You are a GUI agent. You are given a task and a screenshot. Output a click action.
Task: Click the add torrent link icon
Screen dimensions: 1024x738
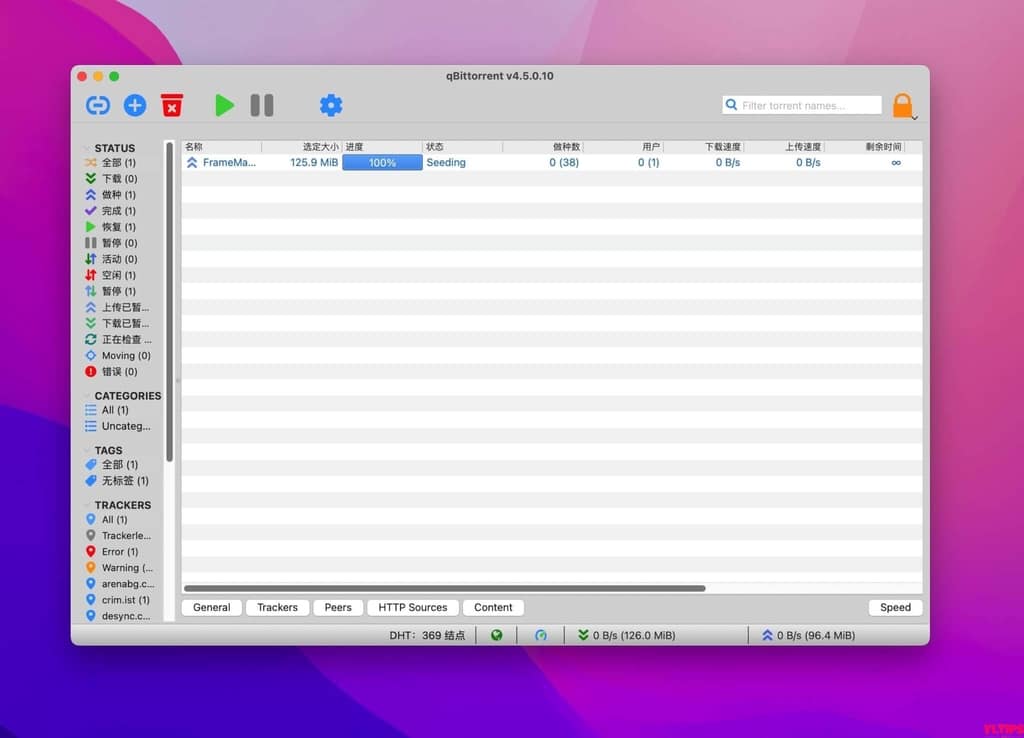pos(97,105)
